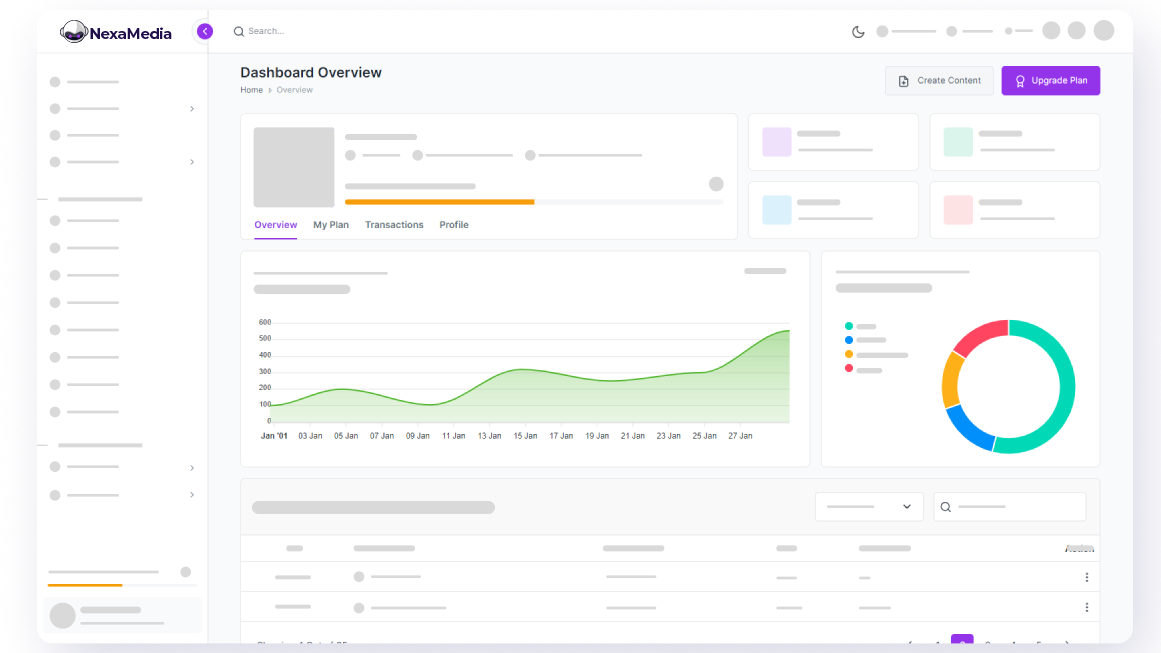Go to Home breadcrumb link
This screenshot has height=653, width=1161.
[251, 90]
